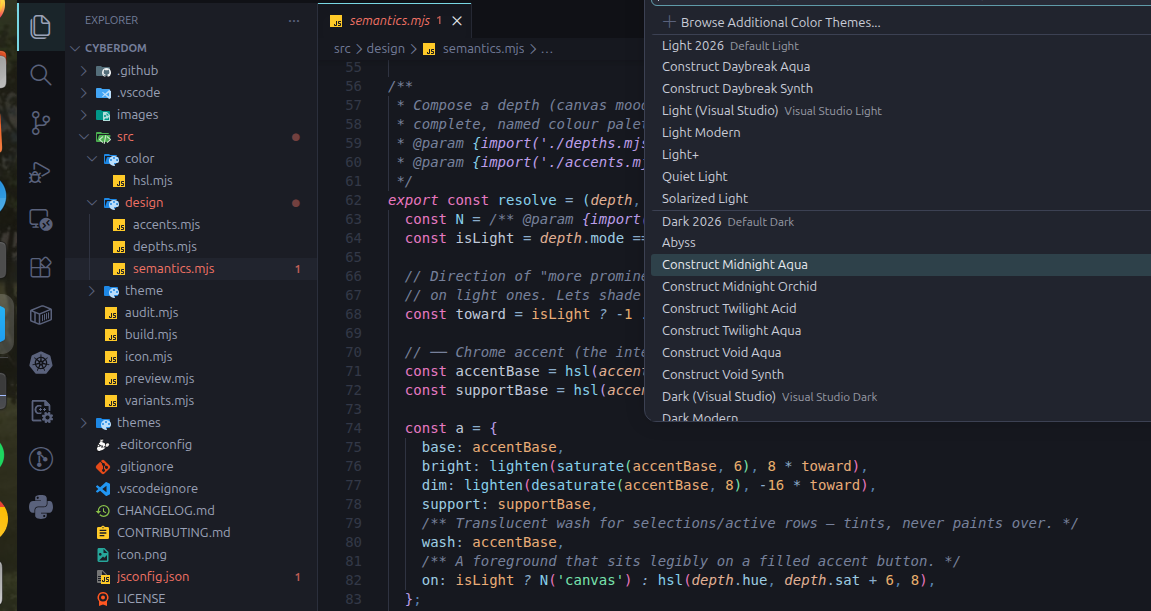Open the Python icon in activity bar
The height and width of the screenshot is (611, 1151).
(x=40, y=507)
